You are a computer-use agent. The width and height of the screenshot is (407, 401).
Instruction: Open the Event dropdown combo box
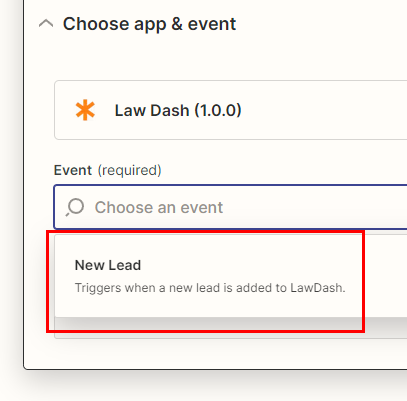coord(231,207)
